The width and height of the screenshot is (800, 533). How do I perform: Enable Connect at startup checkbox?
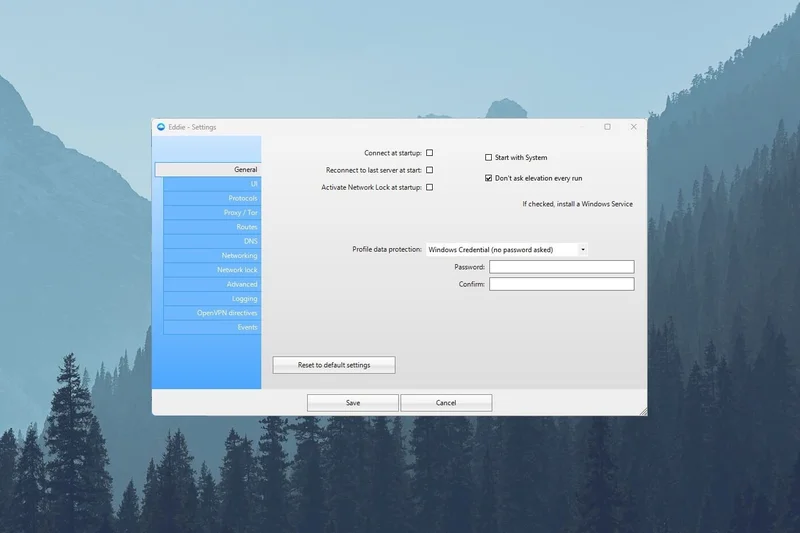click(430, 153)
